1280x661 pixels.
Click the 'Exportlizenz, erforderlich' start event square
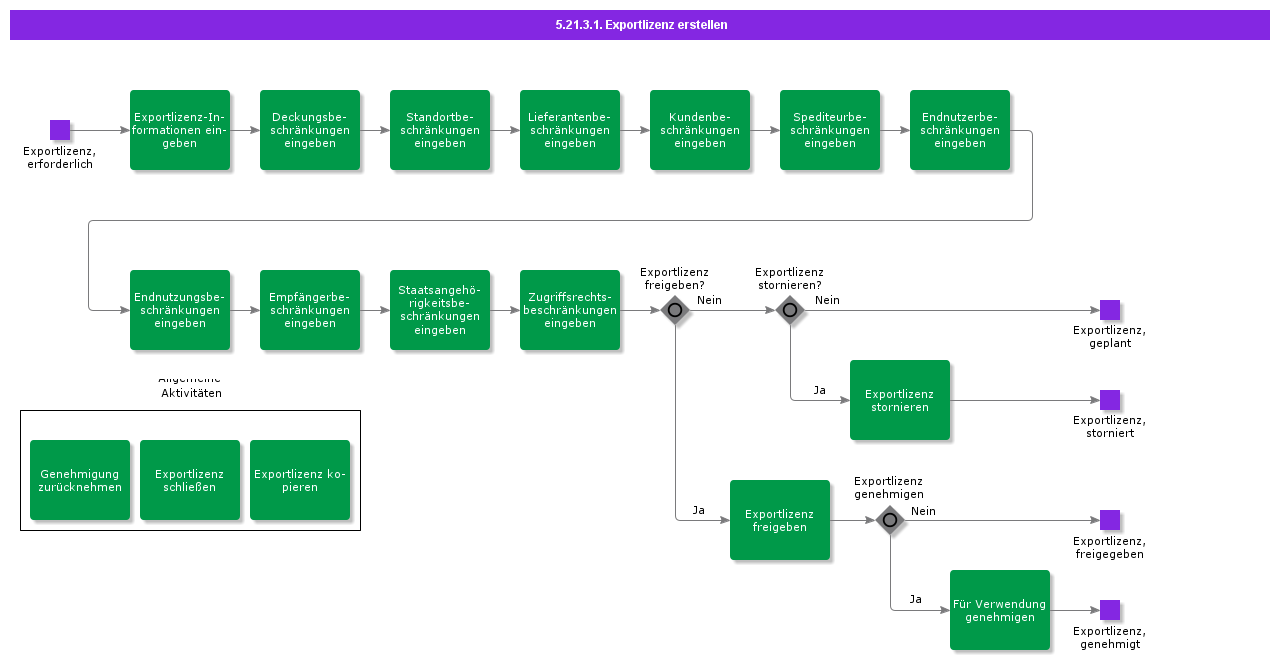60,130
